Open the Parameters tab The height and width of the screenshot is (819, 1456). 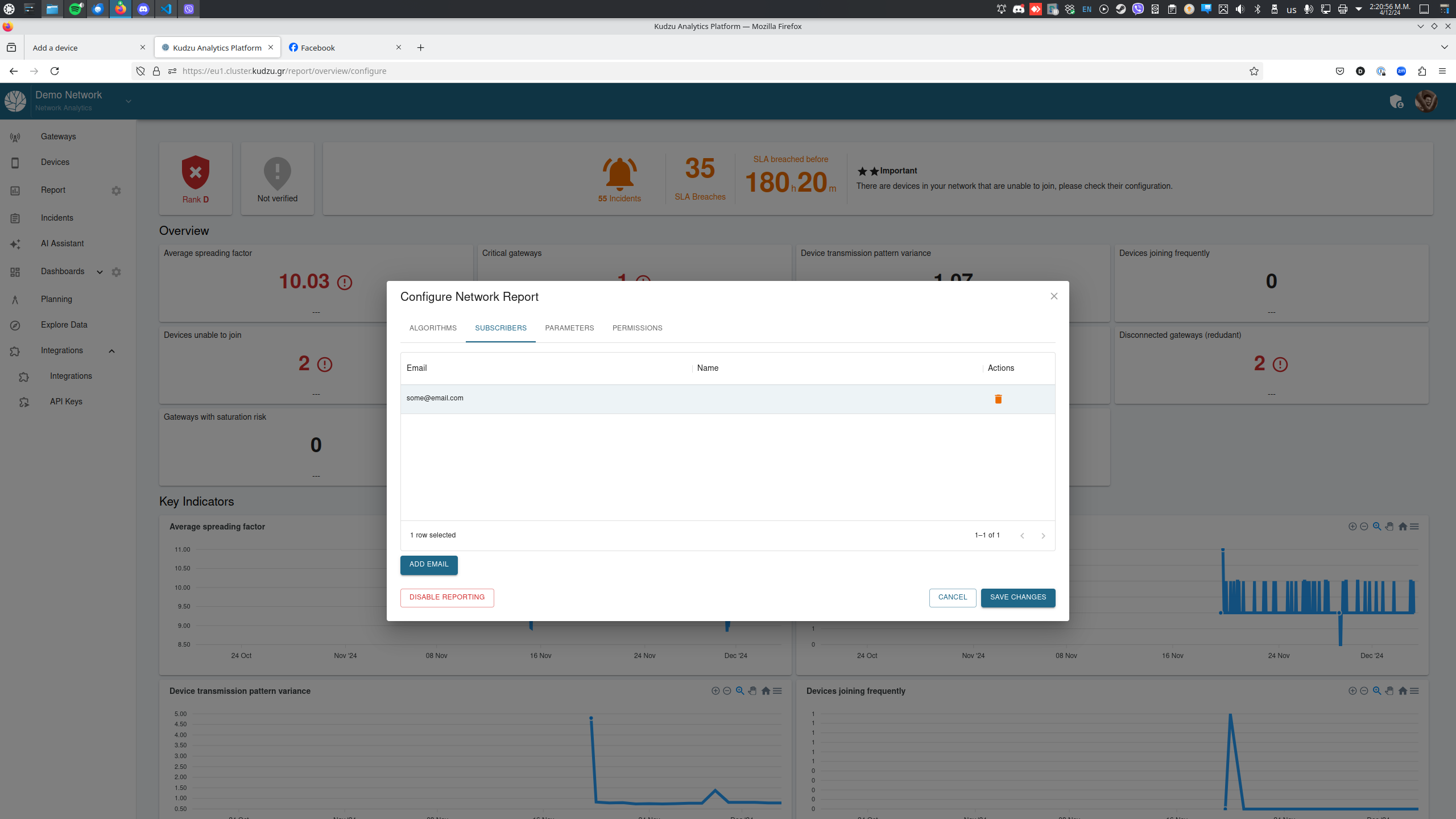pos(569,328)
